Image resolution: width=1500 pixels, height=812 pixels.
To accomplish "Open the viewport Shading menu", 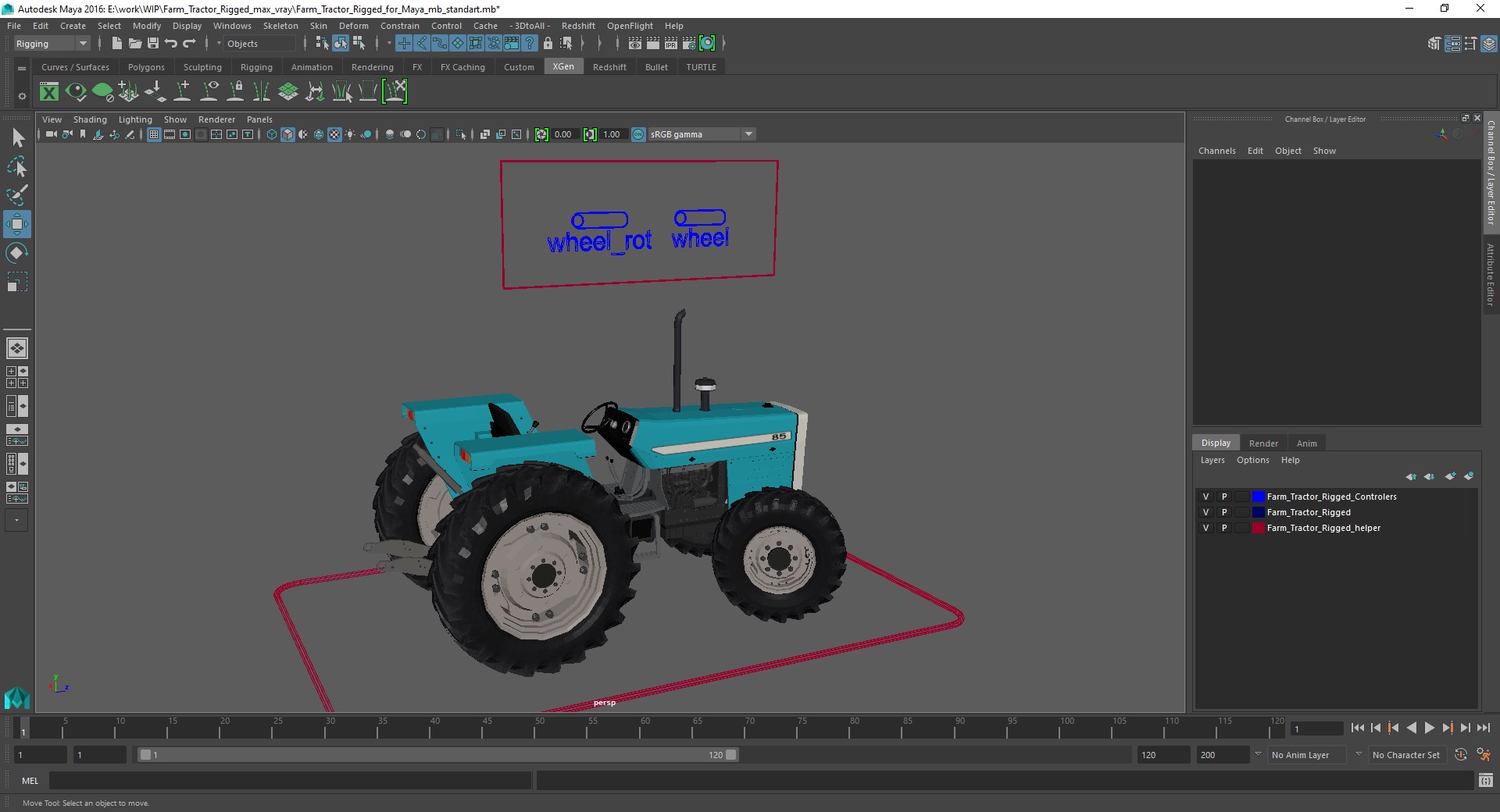I will (90, 119).
